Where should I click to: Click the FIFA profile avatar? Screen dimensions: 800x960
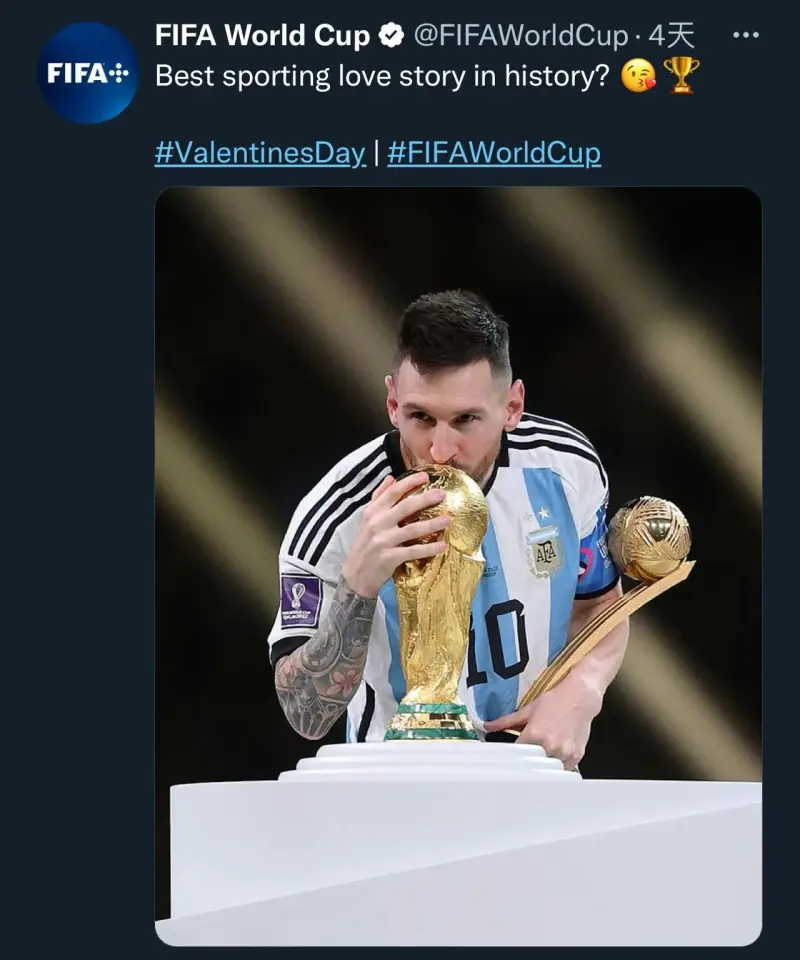tap(88, 73)
